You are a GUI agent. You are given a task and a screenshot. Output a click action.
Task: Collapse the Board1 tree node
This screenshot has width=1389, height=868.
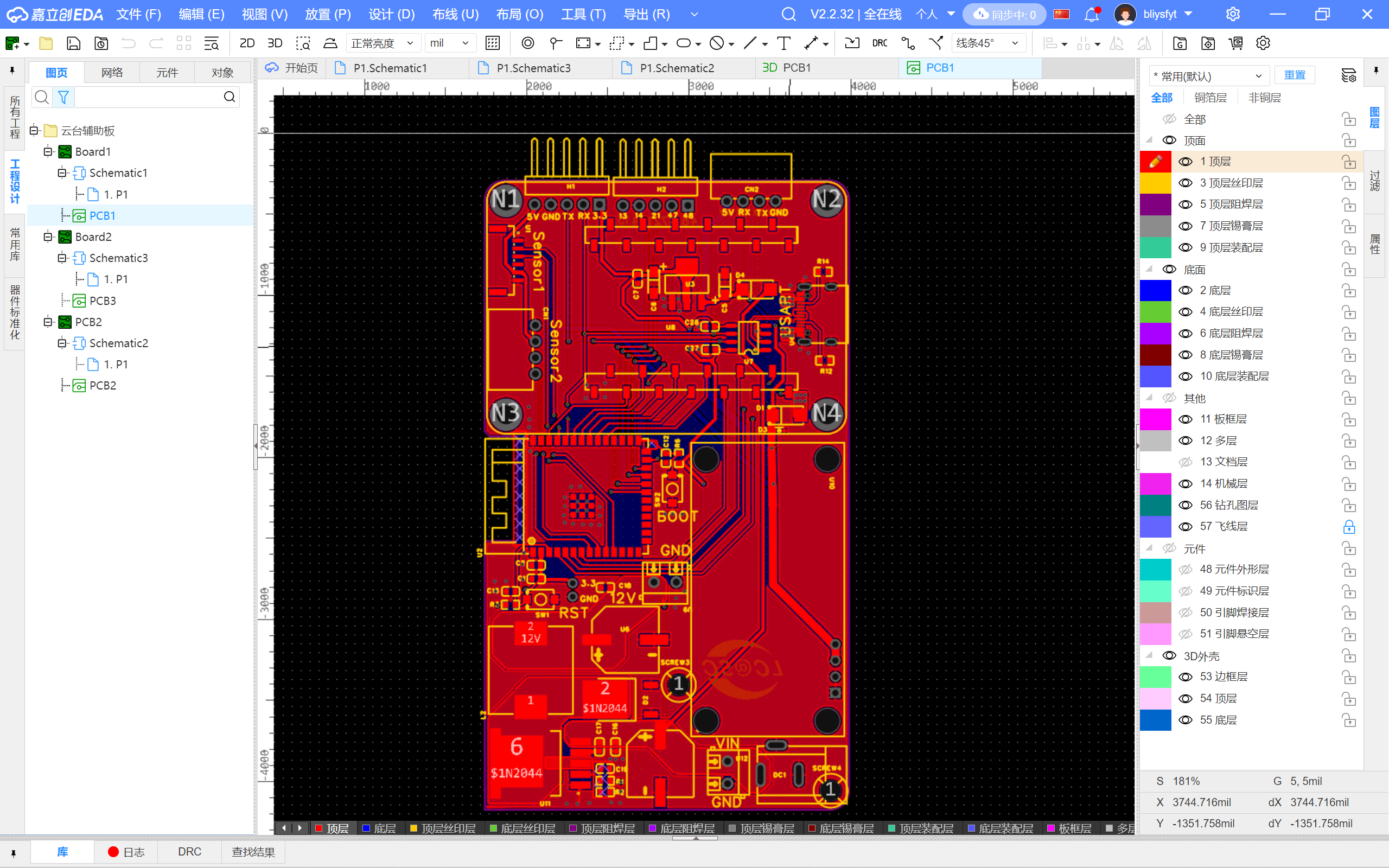(48, 151)
